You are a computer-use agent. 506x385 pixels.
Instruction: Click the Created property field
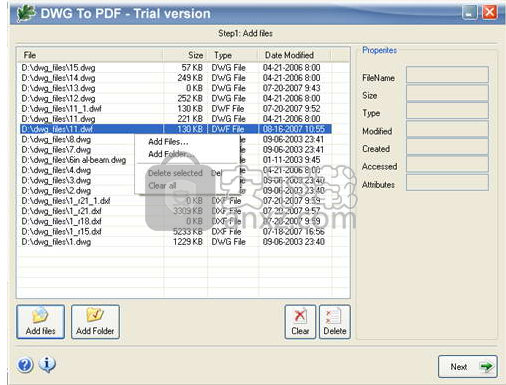(447, 146)
